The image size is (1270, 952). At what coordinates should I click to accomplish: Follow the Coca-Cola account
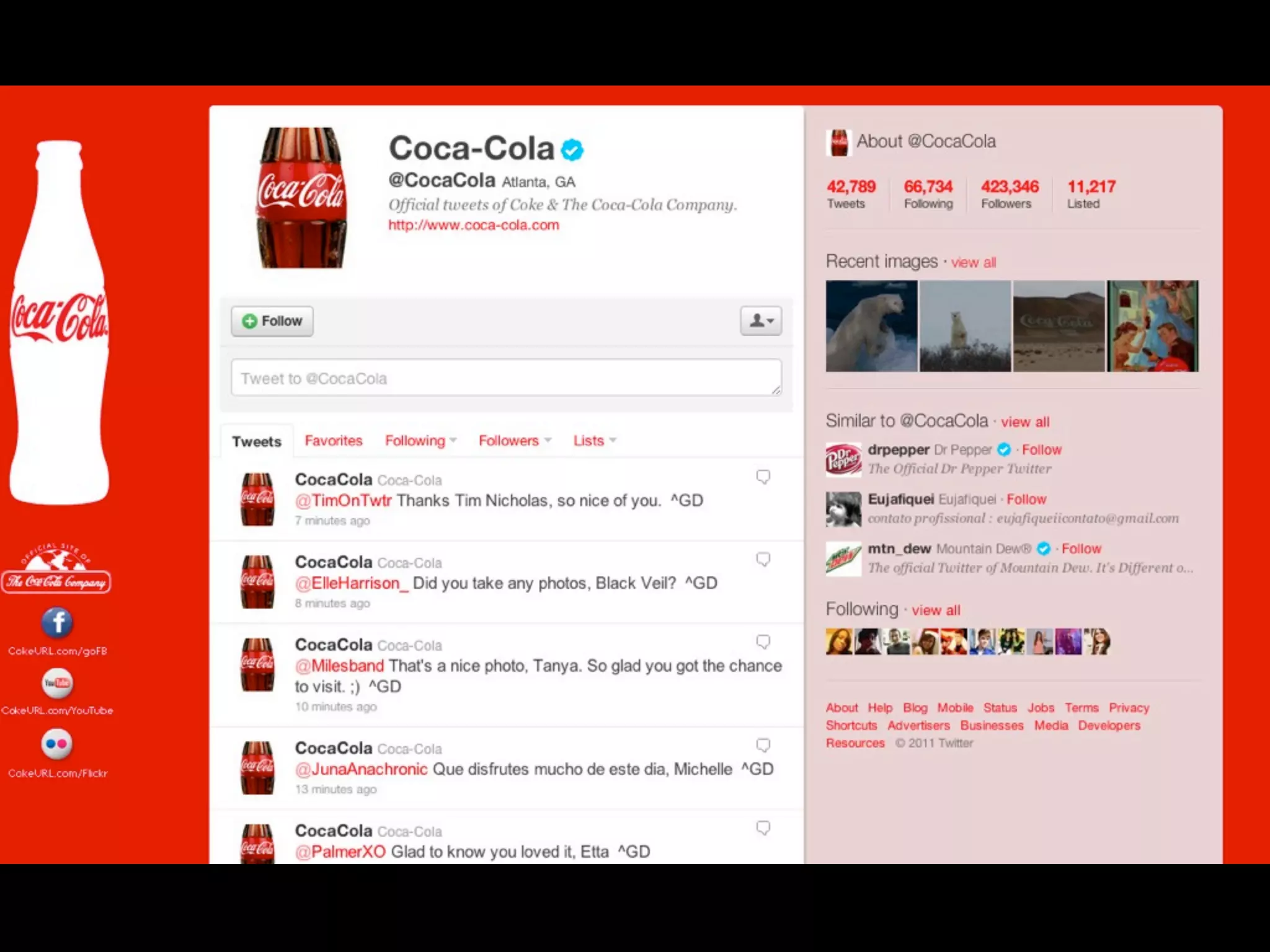pyautogui.click(x=272, y=321)
